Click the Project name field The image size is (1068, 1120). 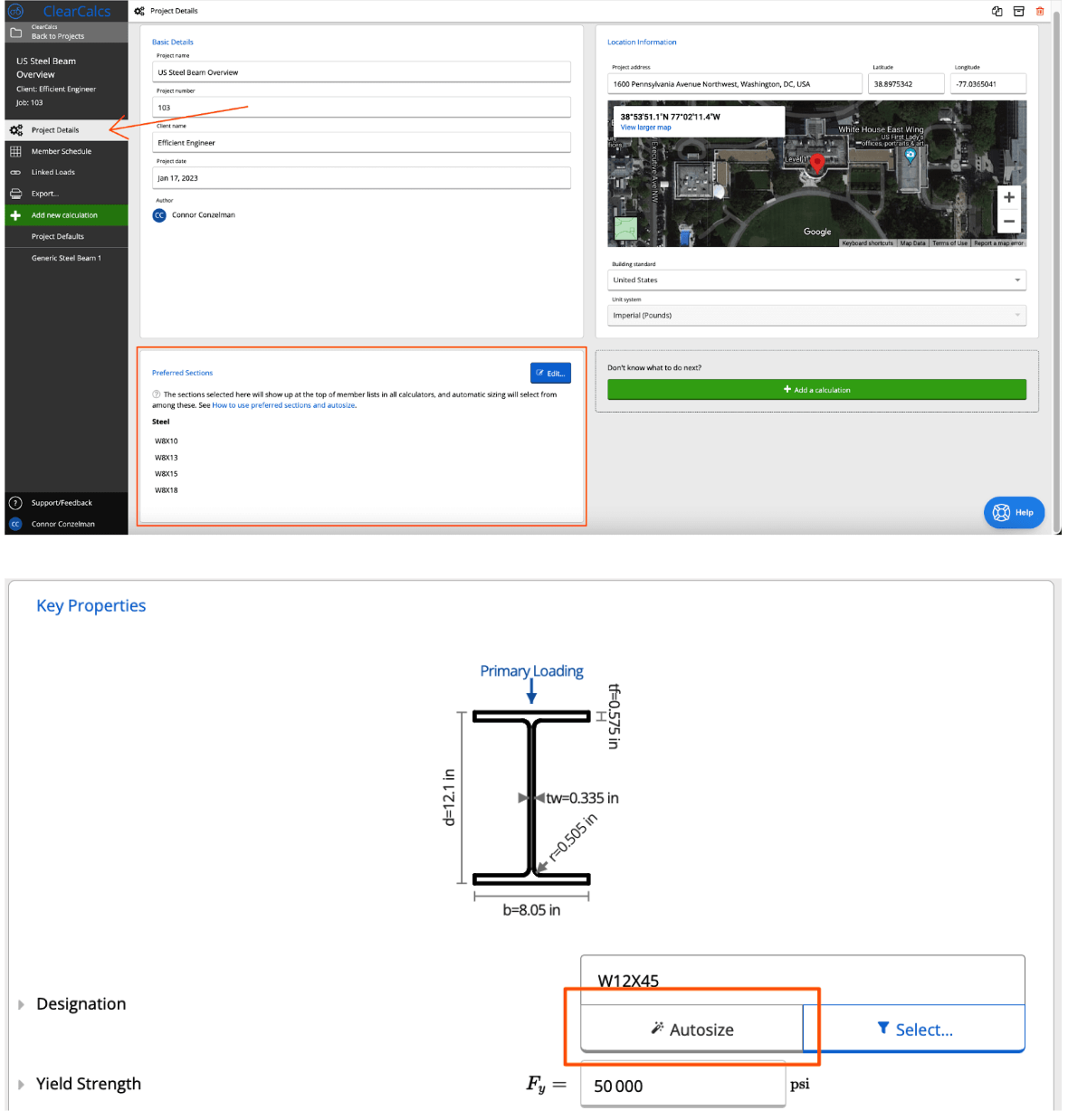pyautogui.click(x=361, y=72)
